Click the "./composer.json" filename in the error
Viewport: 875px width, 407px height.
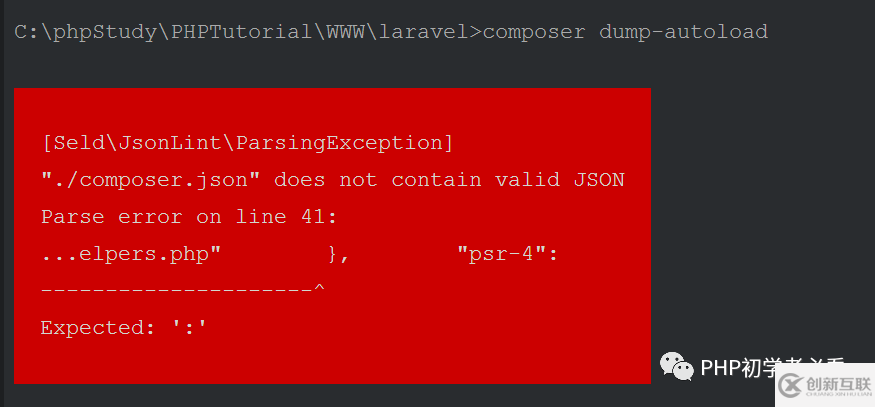(x=151, y=180)
